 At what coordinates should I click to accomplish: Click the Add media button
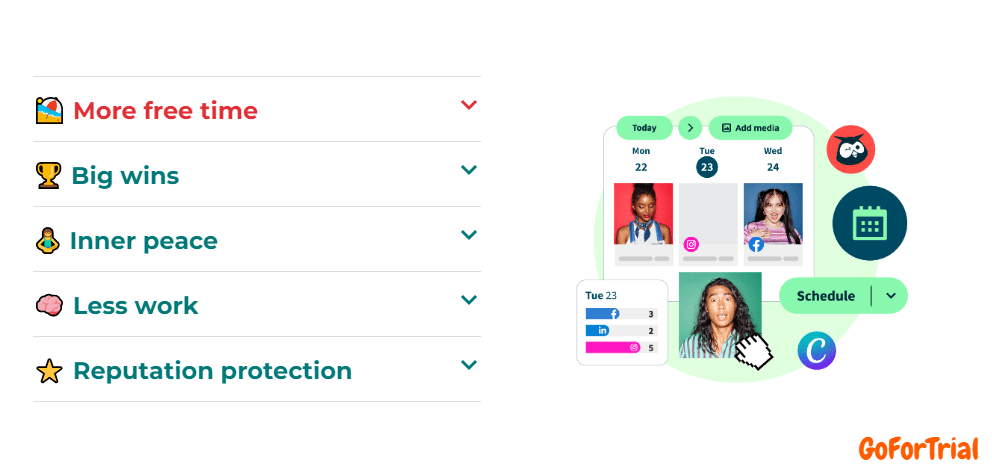pyautogui.click(x=750, y=128)
